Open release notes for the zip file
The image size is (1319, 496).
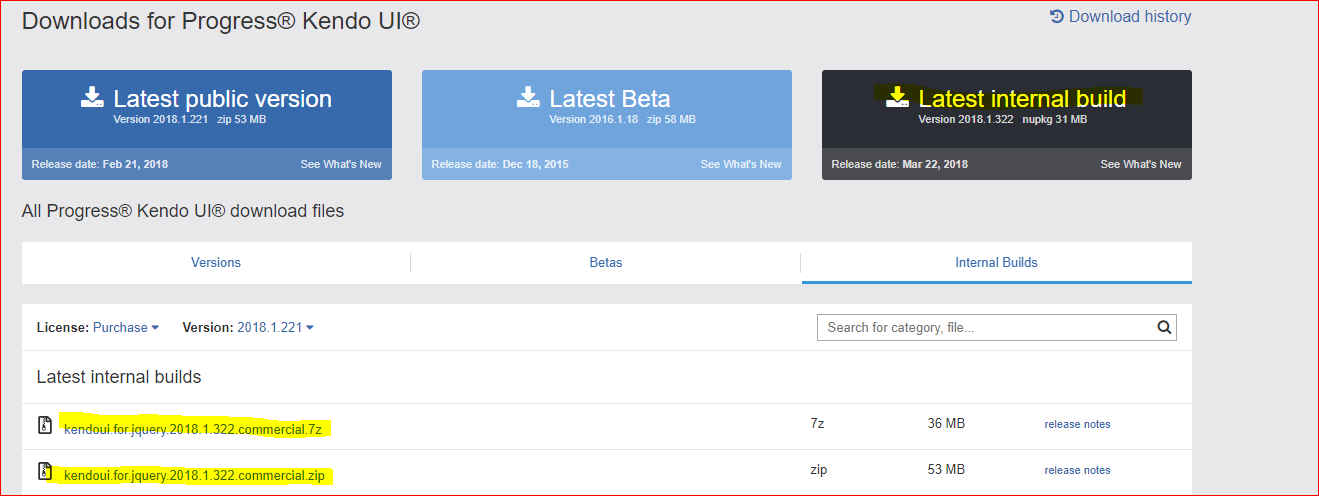(x=1077, y=471)
